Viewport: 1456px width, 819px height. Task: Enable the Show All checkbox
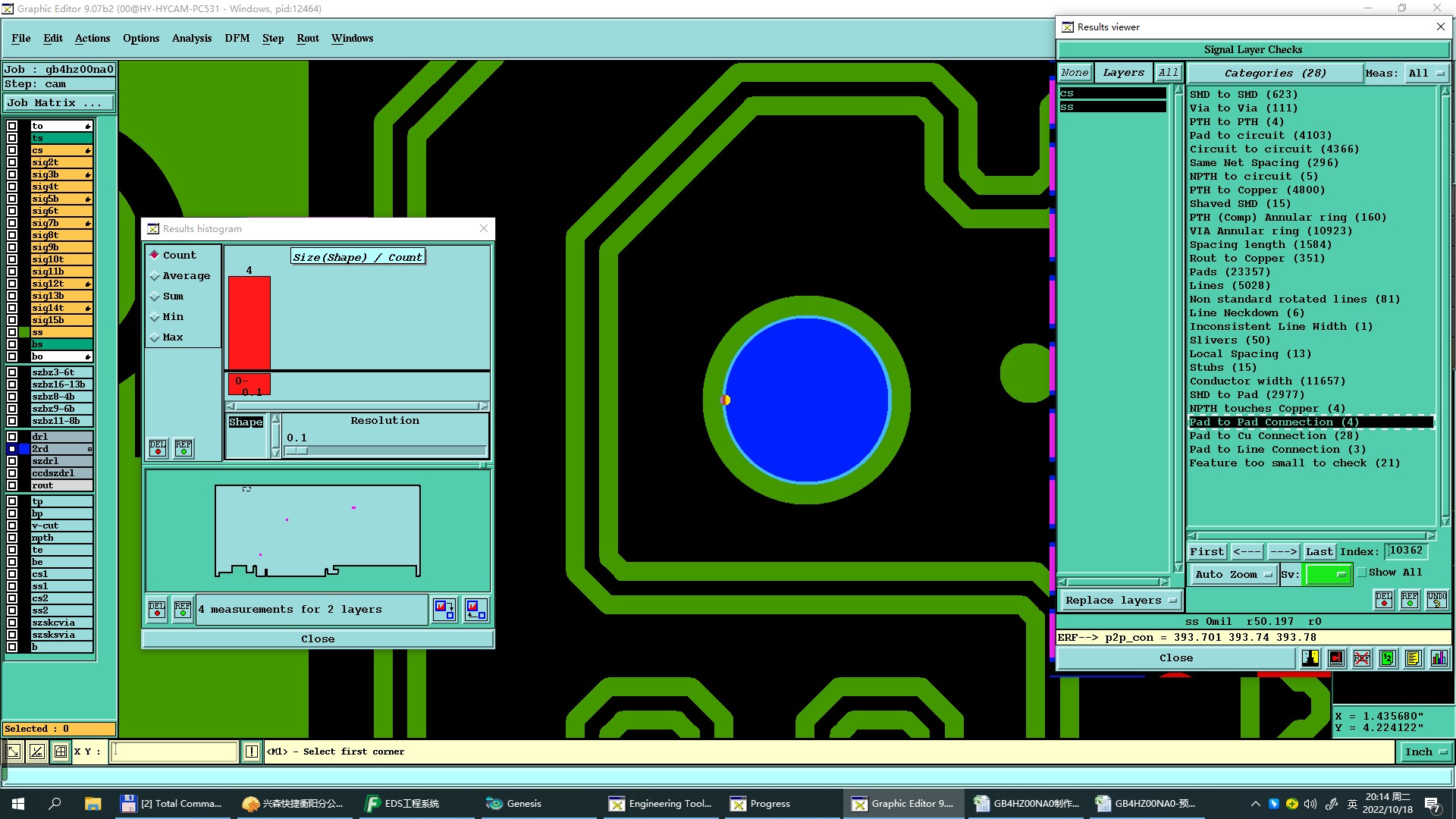pyautogui.click(x=1361, y=573)
